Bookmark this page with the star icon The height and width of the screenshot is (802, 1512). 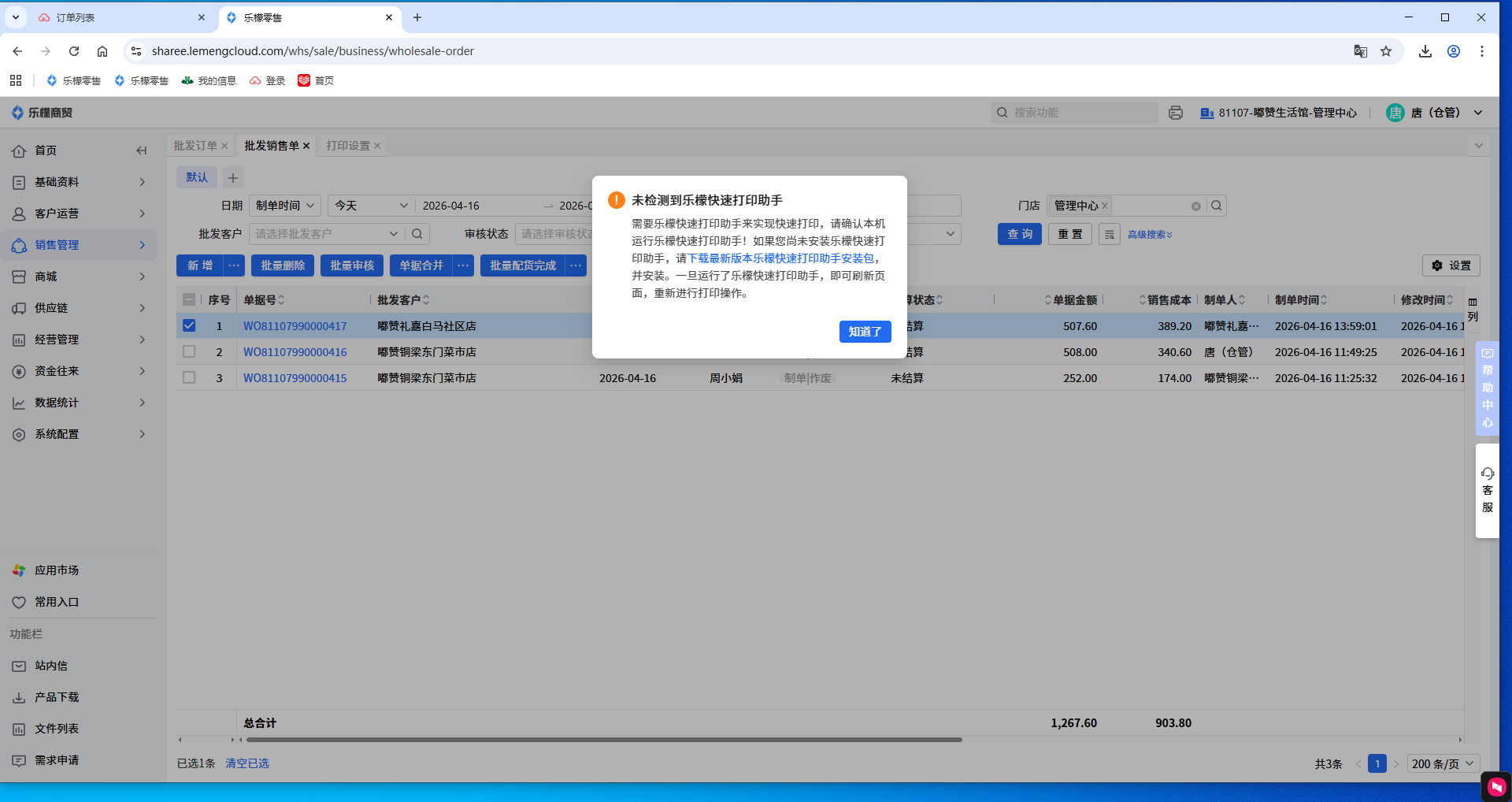tap(1386, 51)
